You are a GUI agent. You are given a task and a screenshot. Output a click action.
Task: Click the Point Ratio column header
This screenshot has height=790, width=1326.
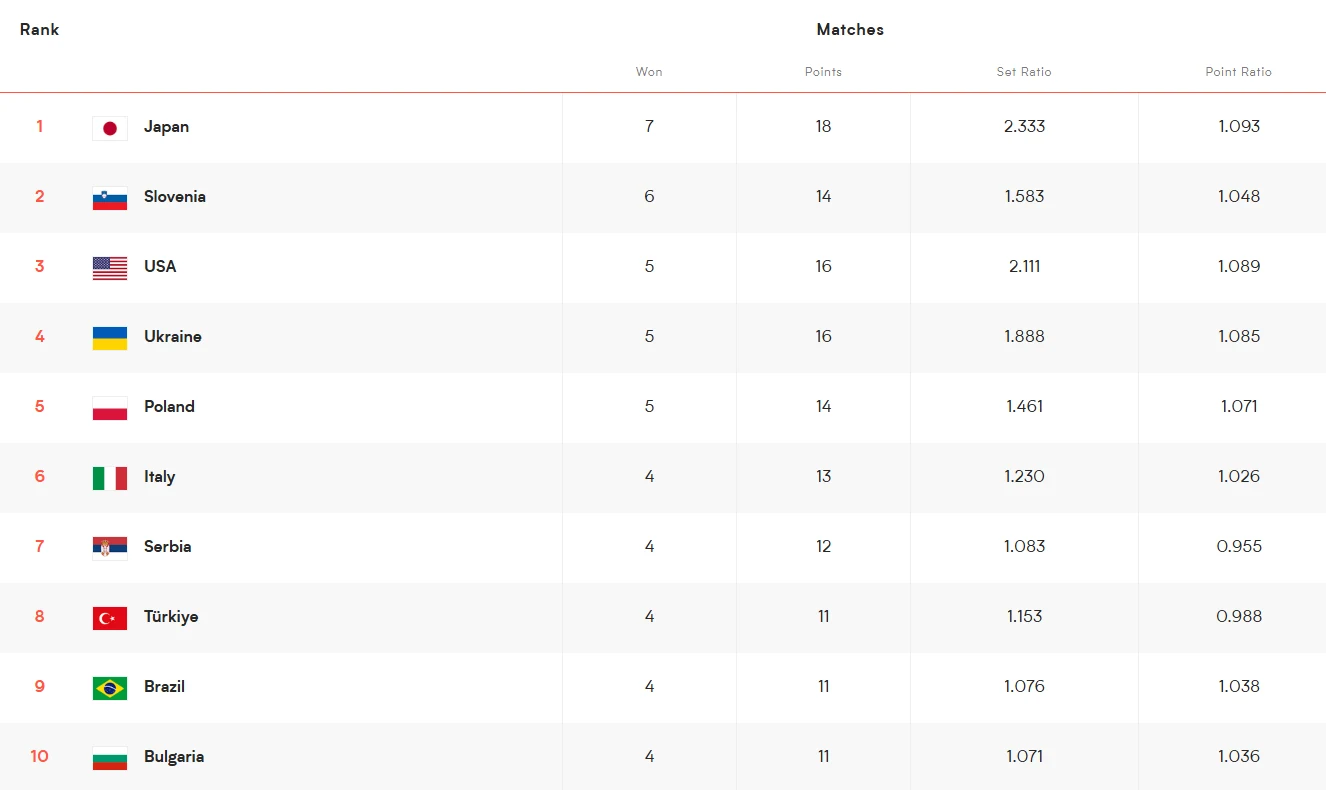coord(1239,72)
